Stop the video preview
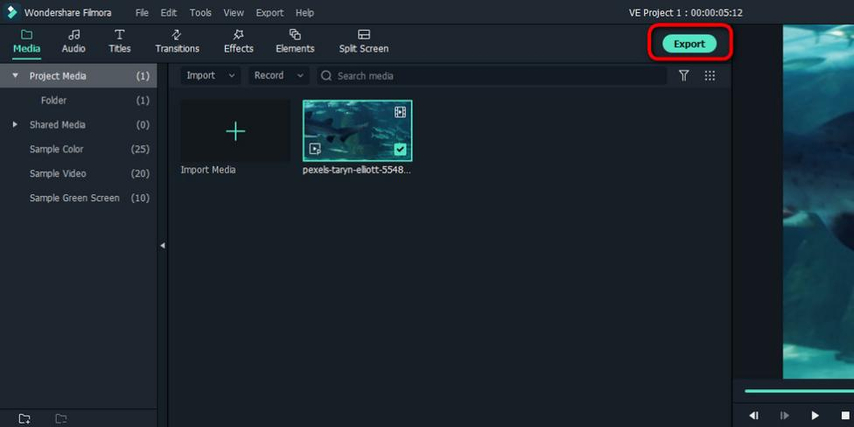This screenshot has height=427, width=854. 846,416
